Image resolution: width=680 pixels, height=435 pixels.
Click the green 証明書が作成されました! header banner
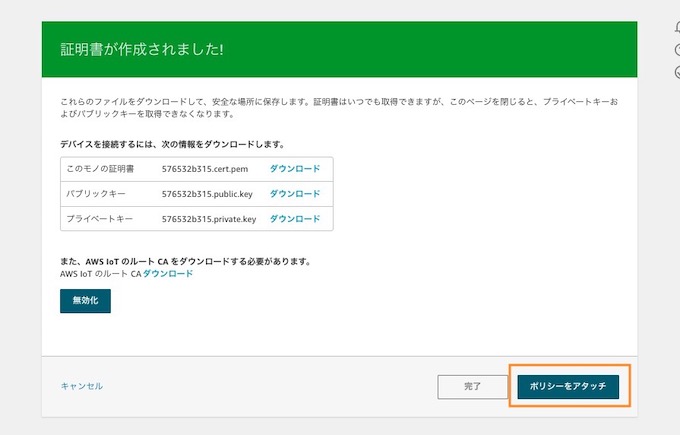340,49
